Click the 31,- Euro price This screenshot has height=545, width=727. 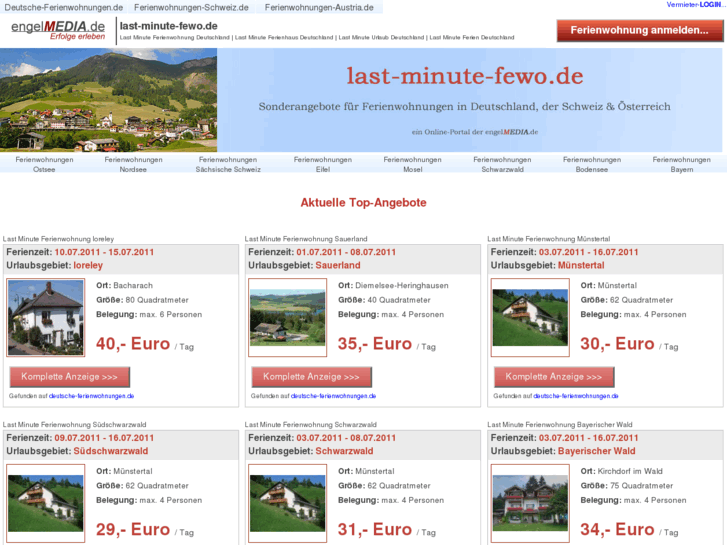(375, 529)
